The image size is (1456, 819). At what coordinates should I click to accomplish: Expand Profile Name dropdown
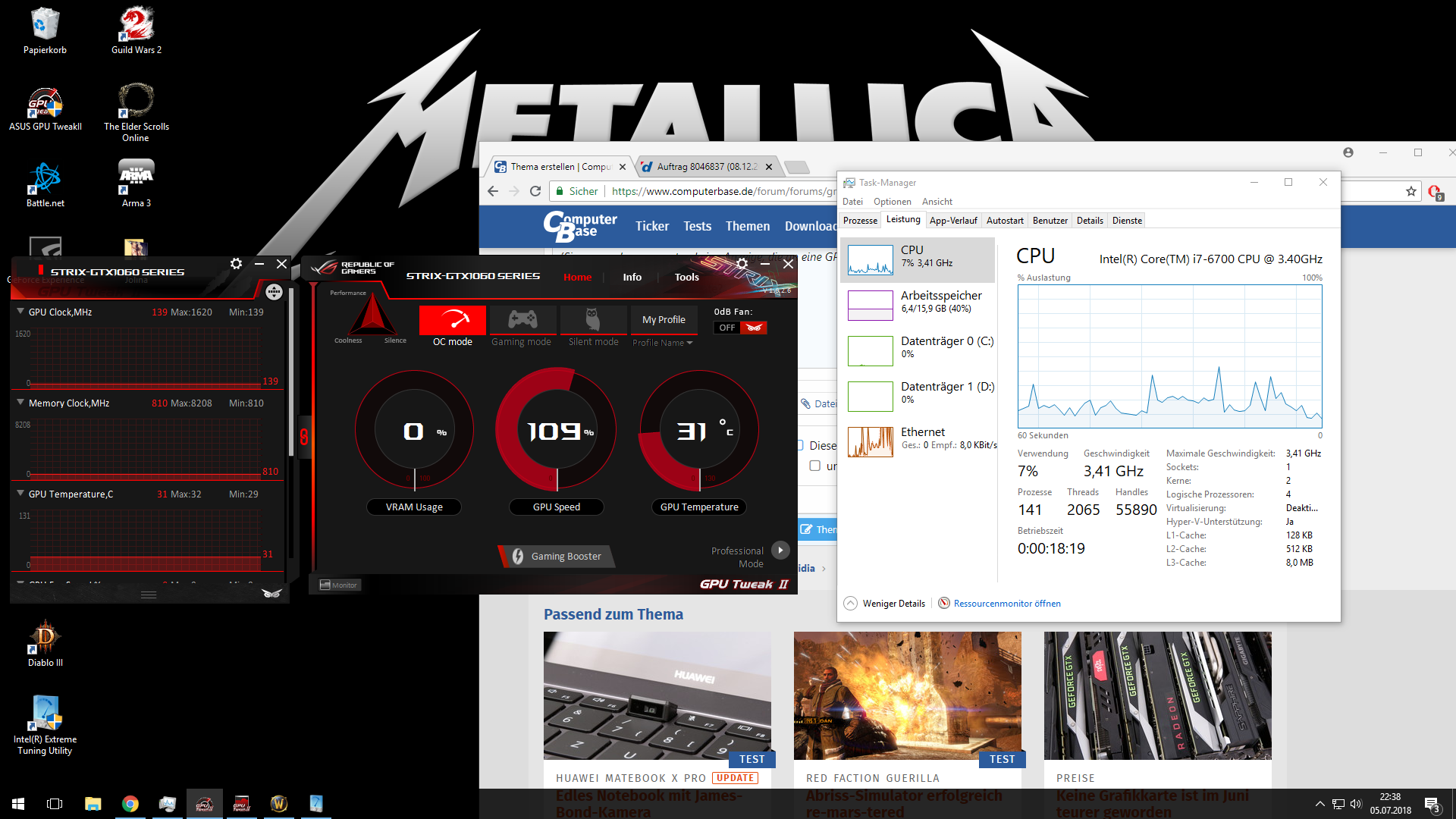(662, 343)
